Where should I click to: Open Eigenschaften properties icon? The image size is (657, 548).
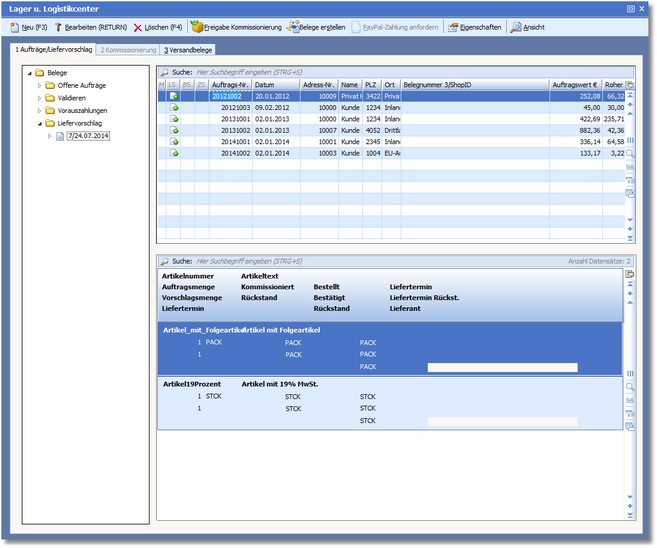point(452,27)
